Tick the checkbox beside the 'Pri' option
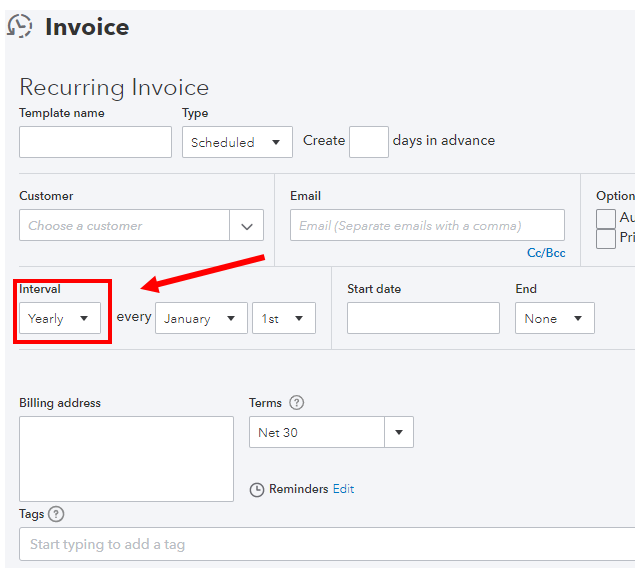The image size is (635, 568). pos(606,239)
